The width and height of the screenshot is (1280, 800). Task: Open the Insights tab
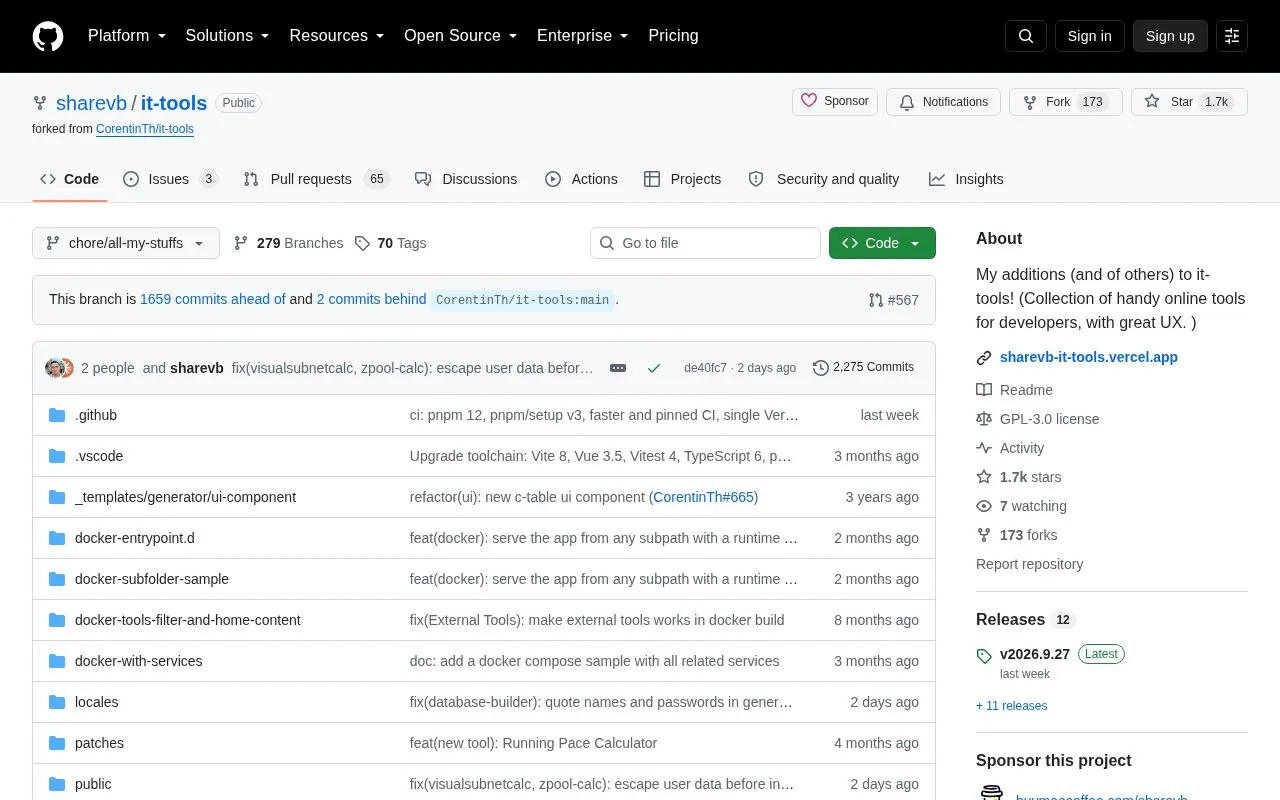pyautogui.click(x=966, y=179)
